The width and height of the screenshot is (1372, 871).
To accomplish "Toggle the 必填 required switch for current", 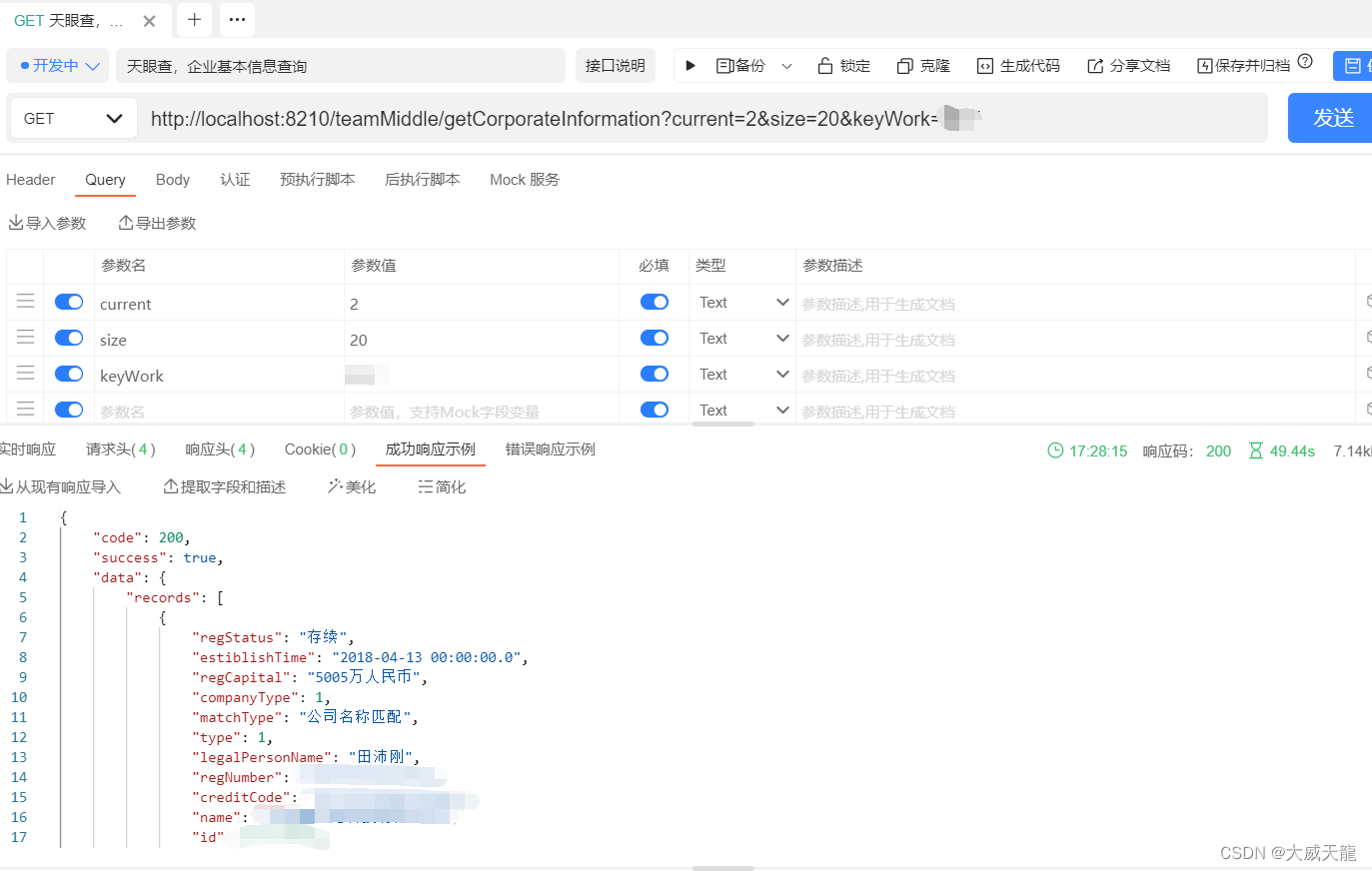I will [x=655, y=302].
